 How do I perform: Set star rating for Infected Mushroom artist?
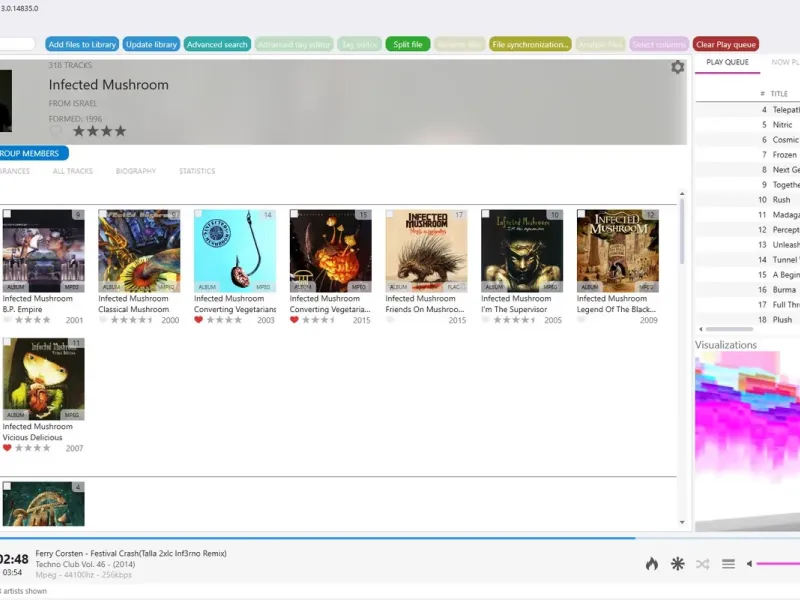[x=99, y=131]
